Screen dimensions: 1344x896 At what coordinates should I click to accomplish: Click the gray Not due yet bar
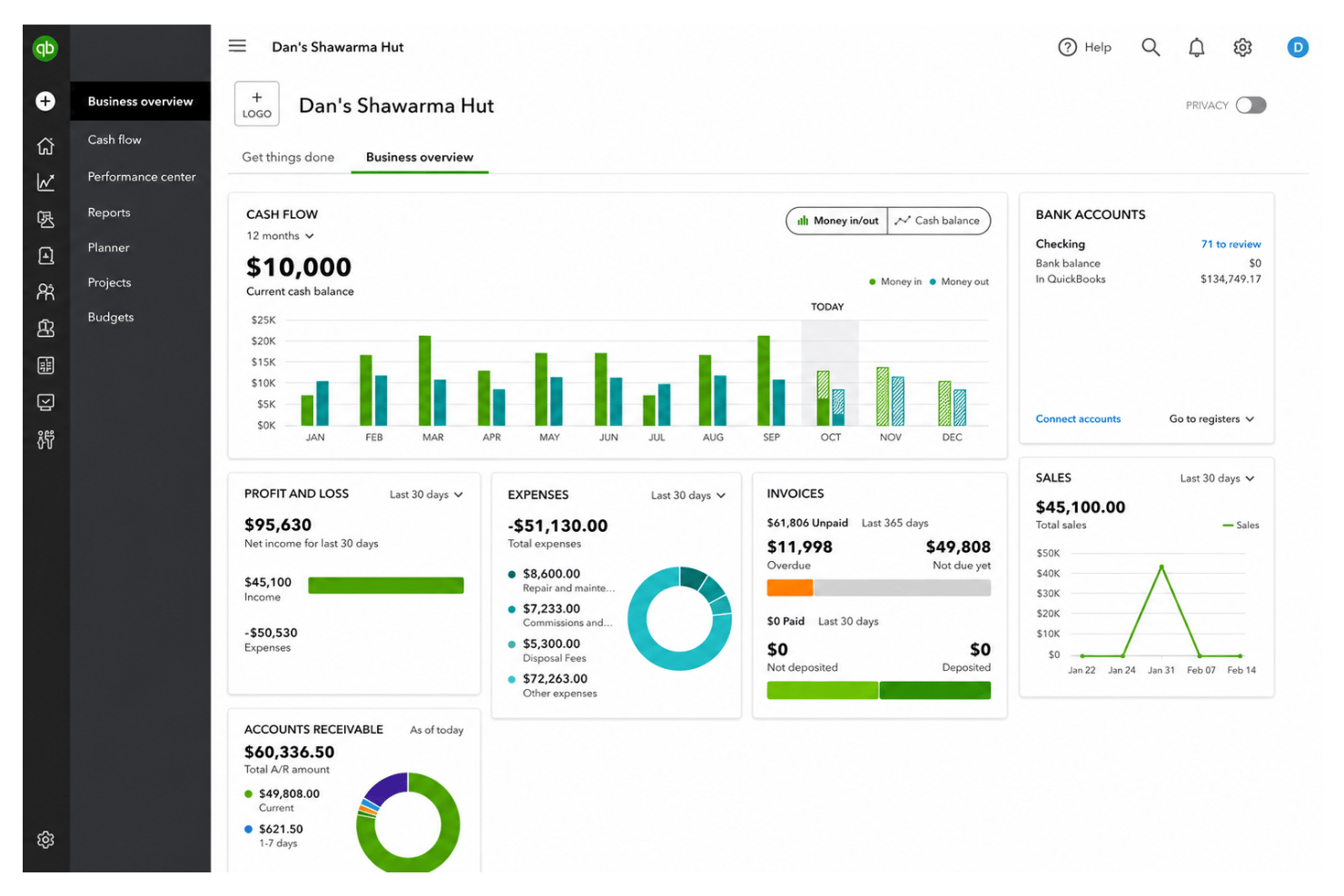click(x=903, y=588)
